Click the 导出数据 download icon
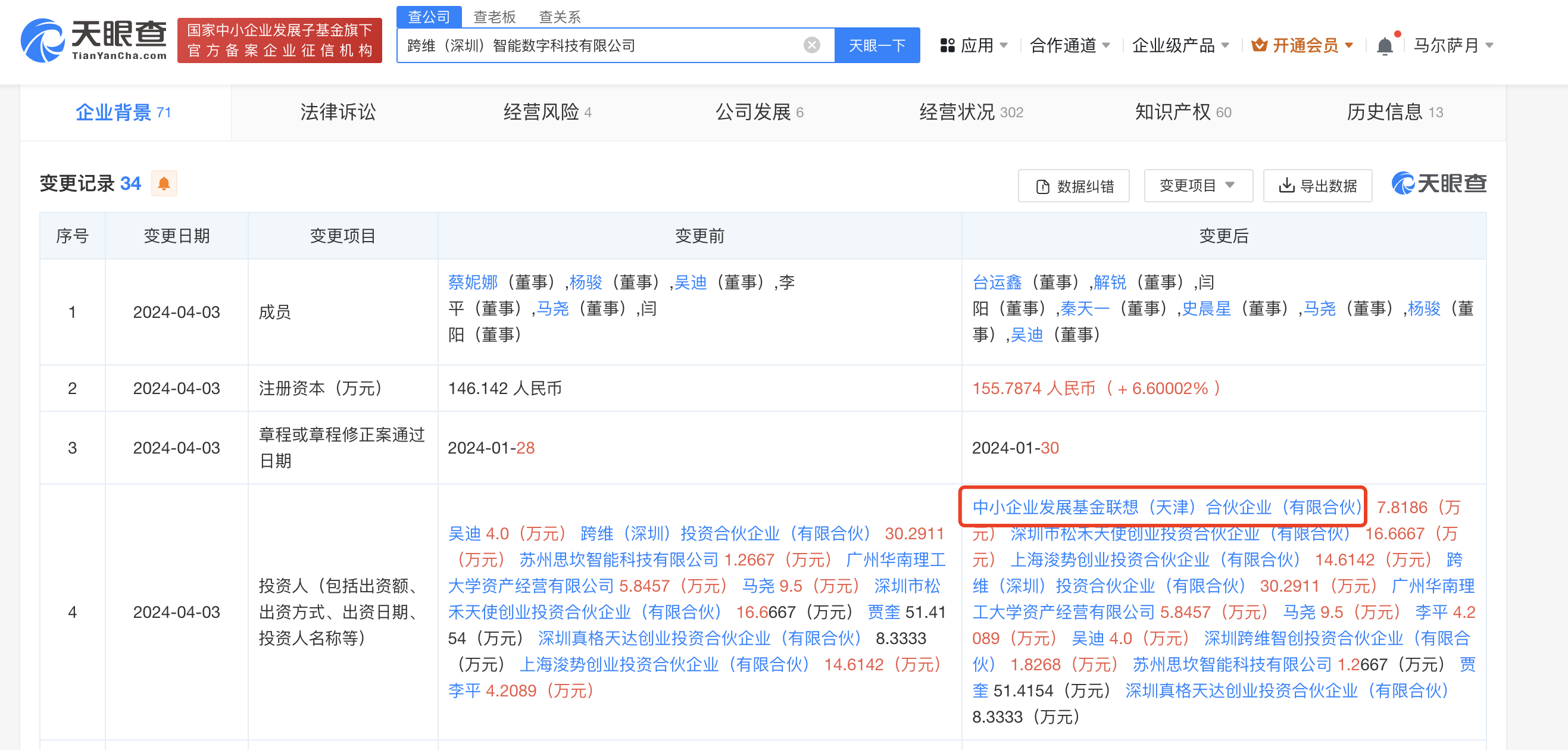The width and height of the screenshot is (1568, 750). 1286,186
